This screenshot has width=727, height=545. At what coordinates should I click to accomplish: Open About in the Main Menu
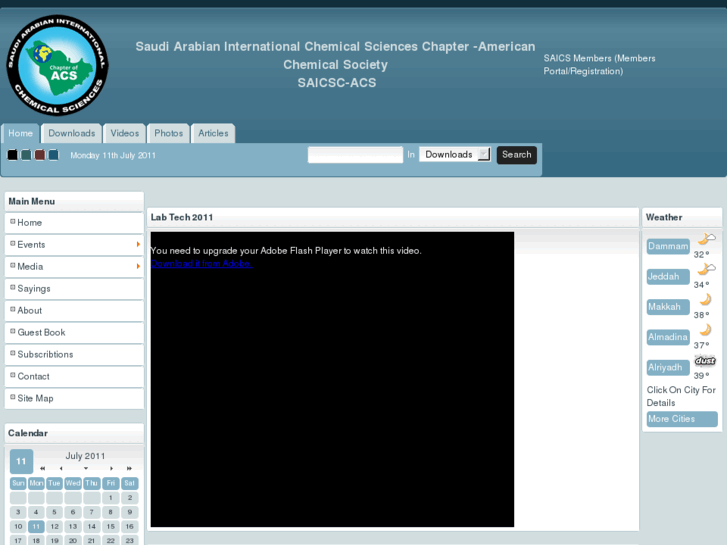pos(74,311)
